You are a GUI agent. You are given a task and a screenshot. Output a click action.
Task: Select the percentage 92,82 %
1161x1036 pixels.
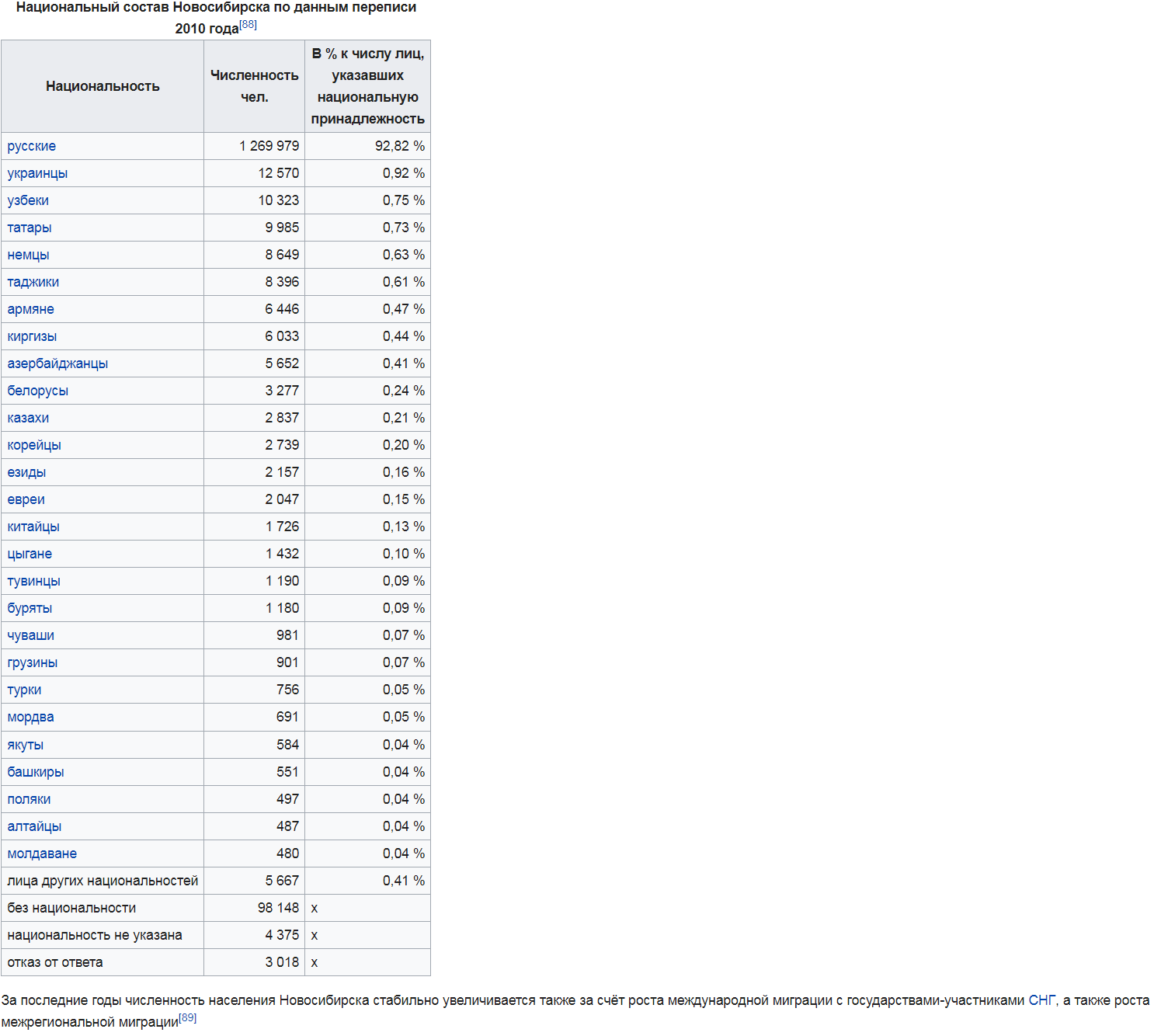pyautogui.click(x=400, y=146)
